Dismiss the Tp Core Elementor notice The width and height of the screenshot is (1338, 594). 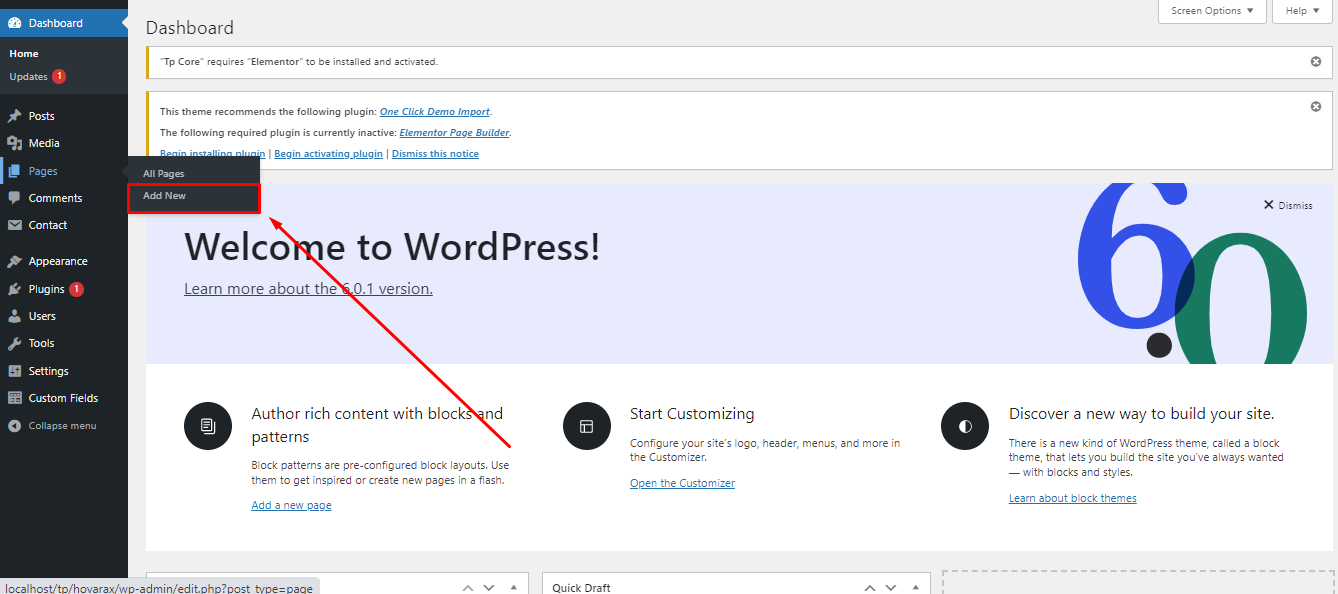1316,61
